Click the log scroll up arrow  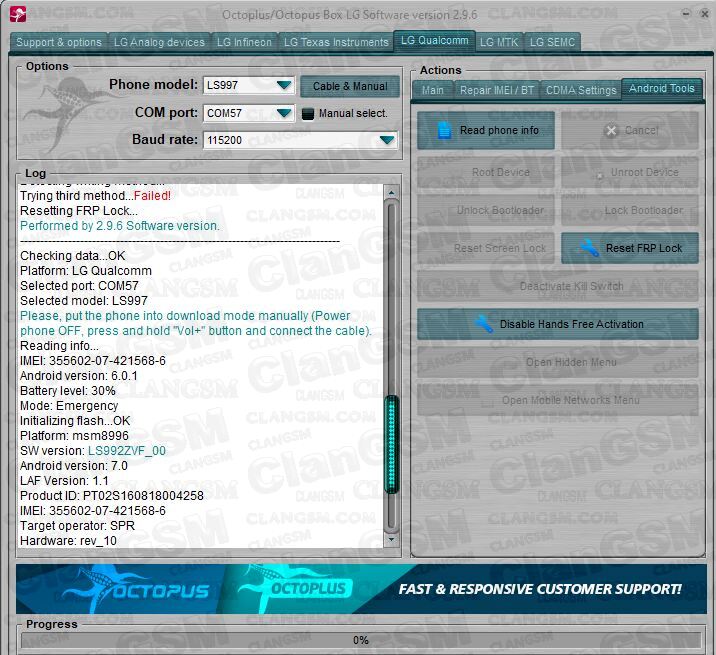pos(392,192)
